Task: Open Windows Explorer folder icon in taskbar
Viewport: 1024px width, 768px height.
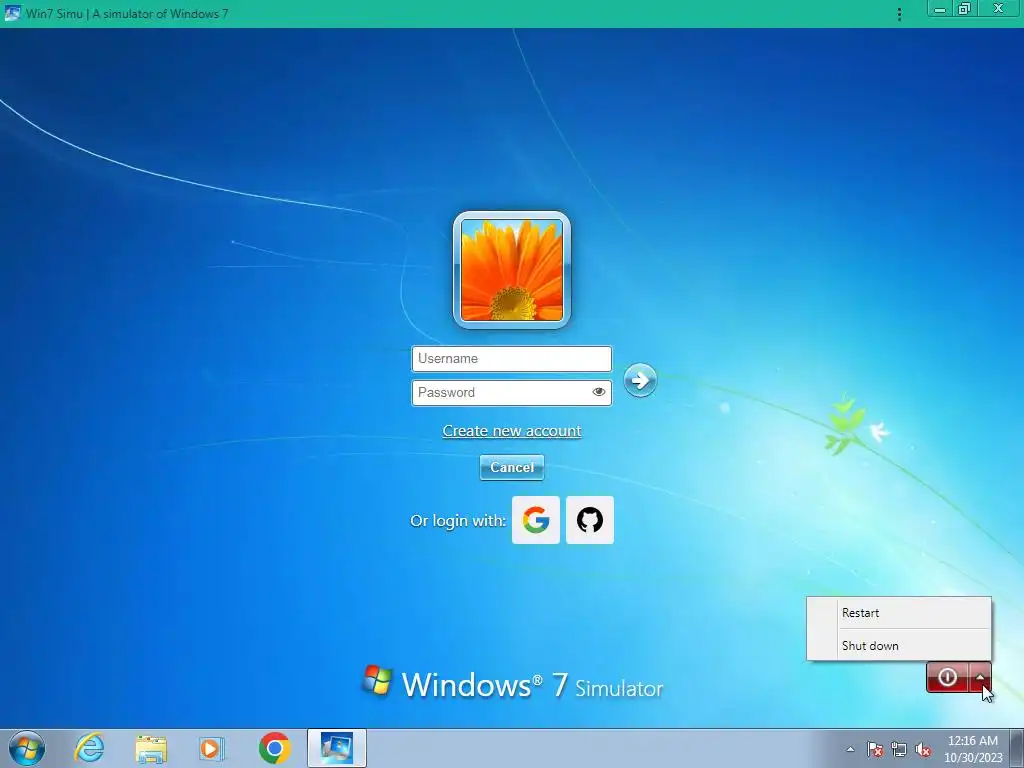Action: point(151,748)
